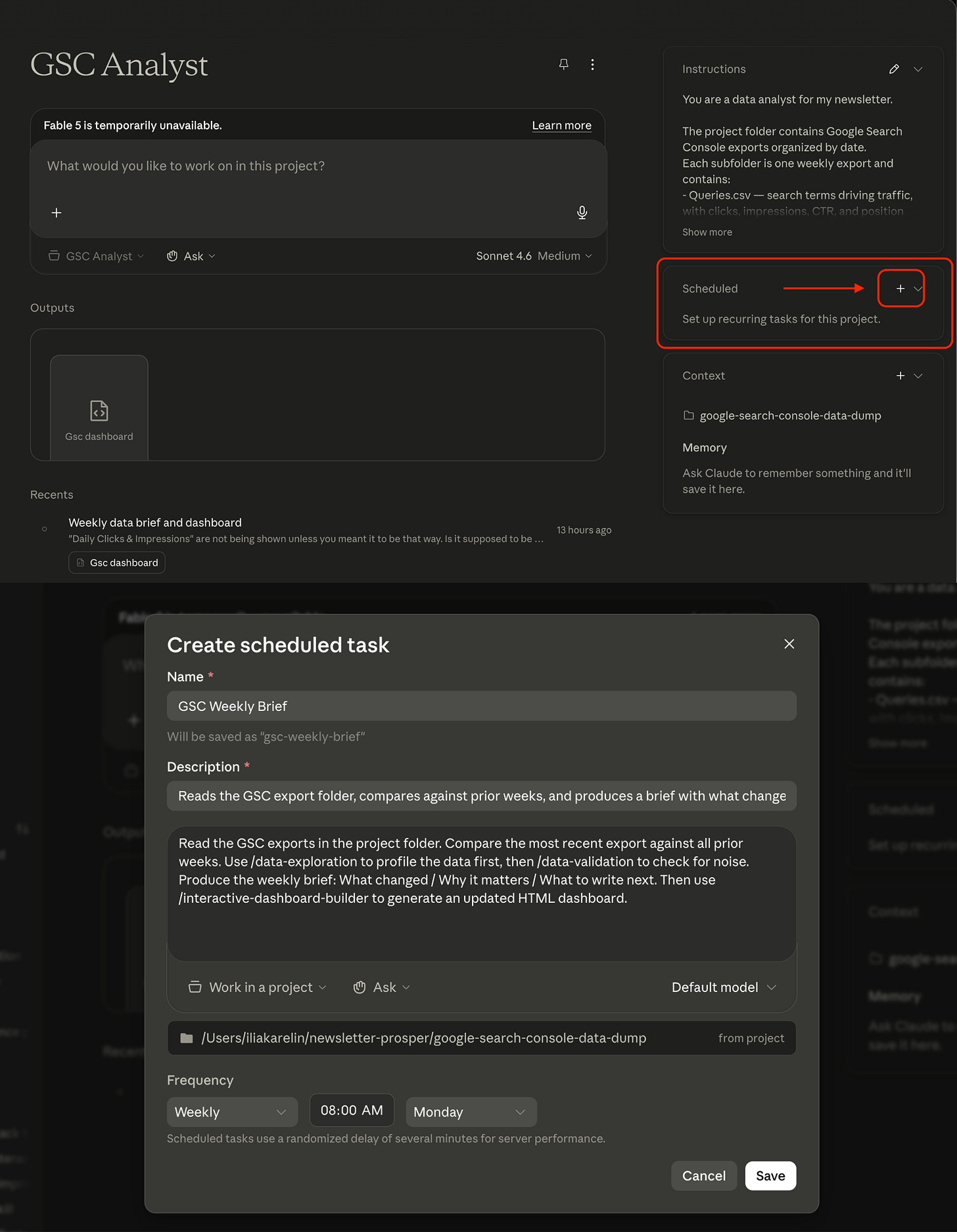The image size is (957, 1232).
Task: Open the Weekly data brief and dashboard chat
Action: 155,522
